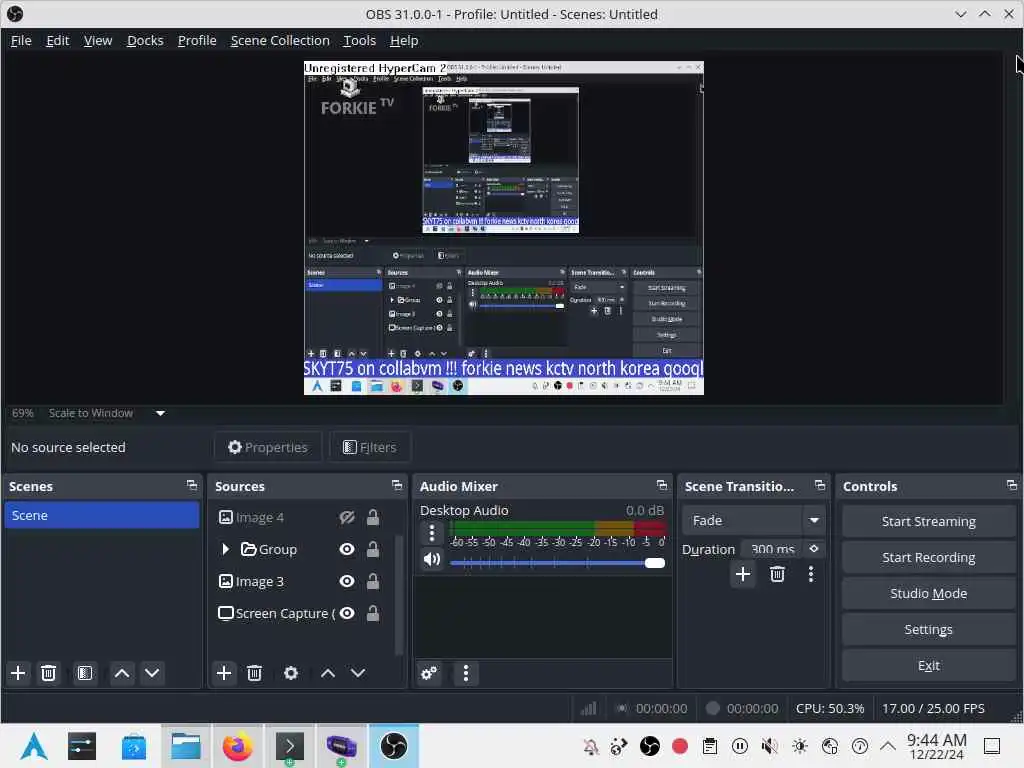Float the Scenes dock icon

tap(191, 485)
